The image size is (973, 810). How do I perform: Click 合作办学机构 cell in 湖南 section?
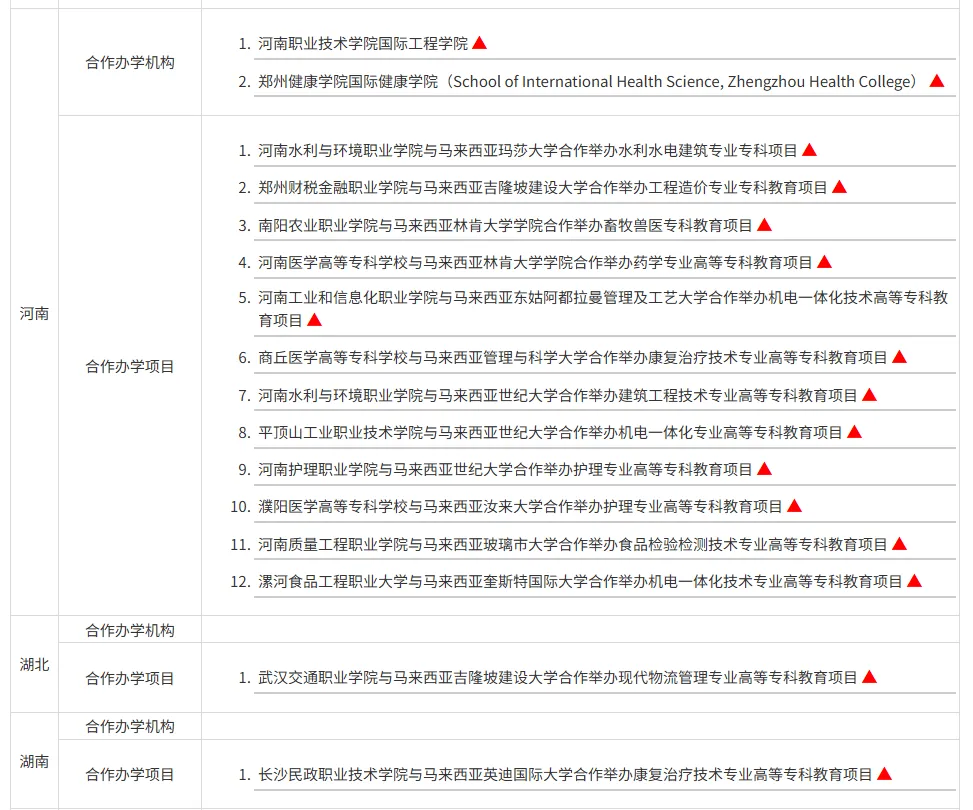tap(130, 726)
